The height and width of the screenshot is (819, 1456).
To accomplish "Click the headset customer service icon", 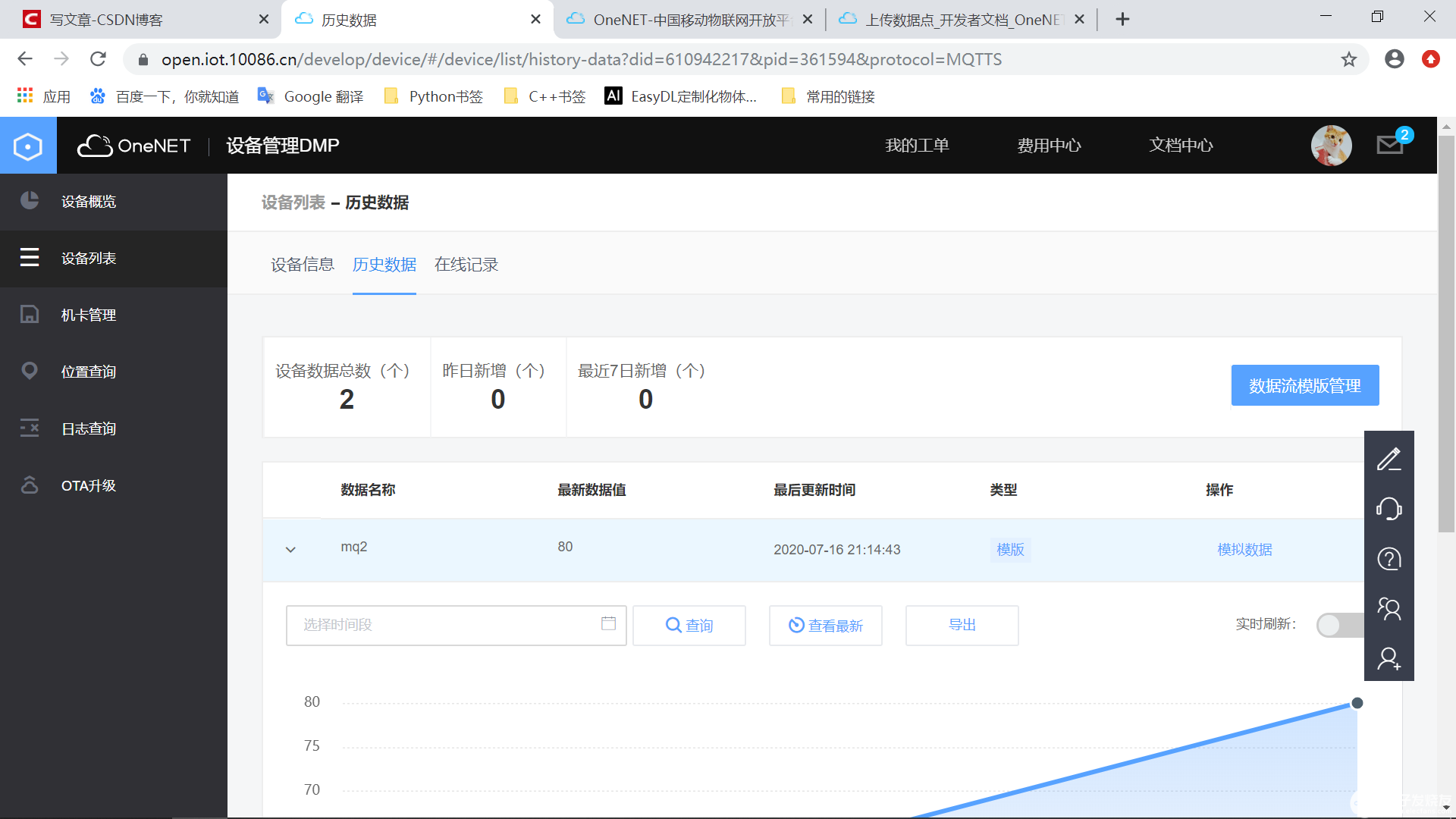I will 1389,509.
